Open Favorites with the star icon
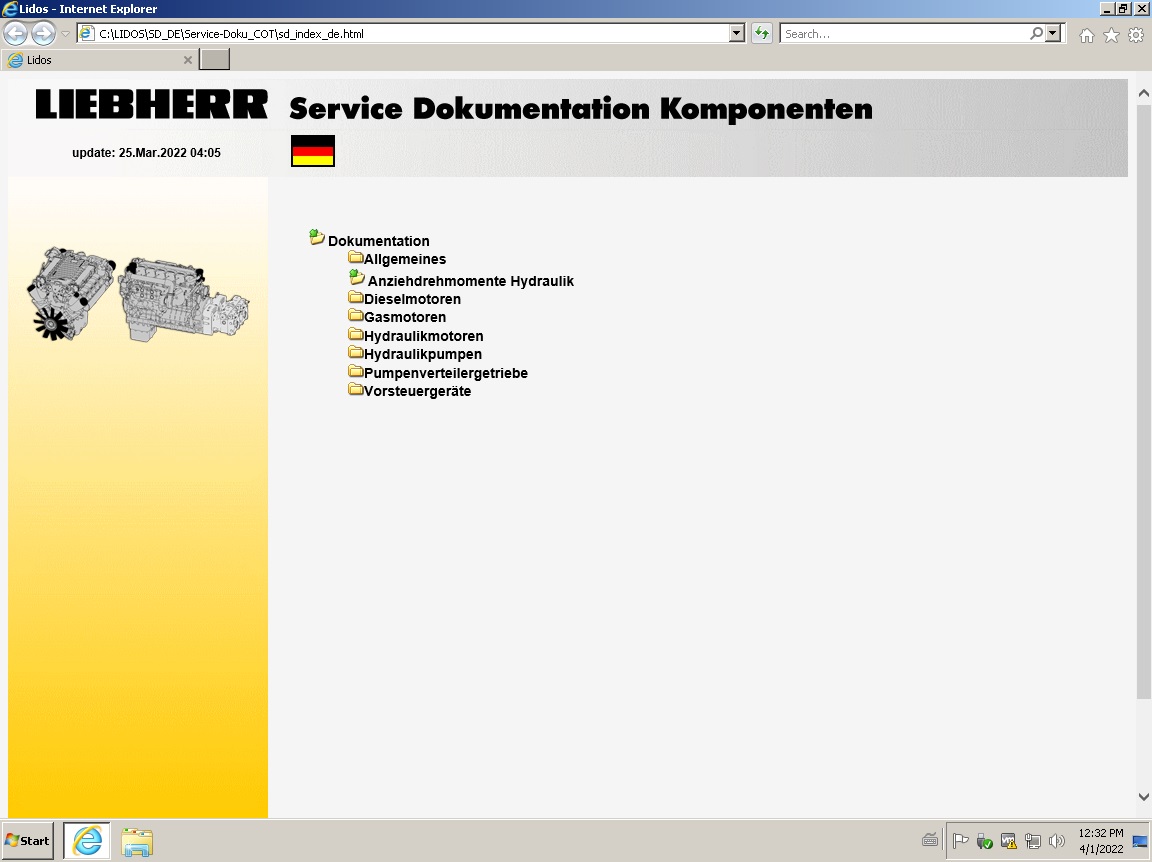This screenshot has height=862, width=1152. [1112, 35]
